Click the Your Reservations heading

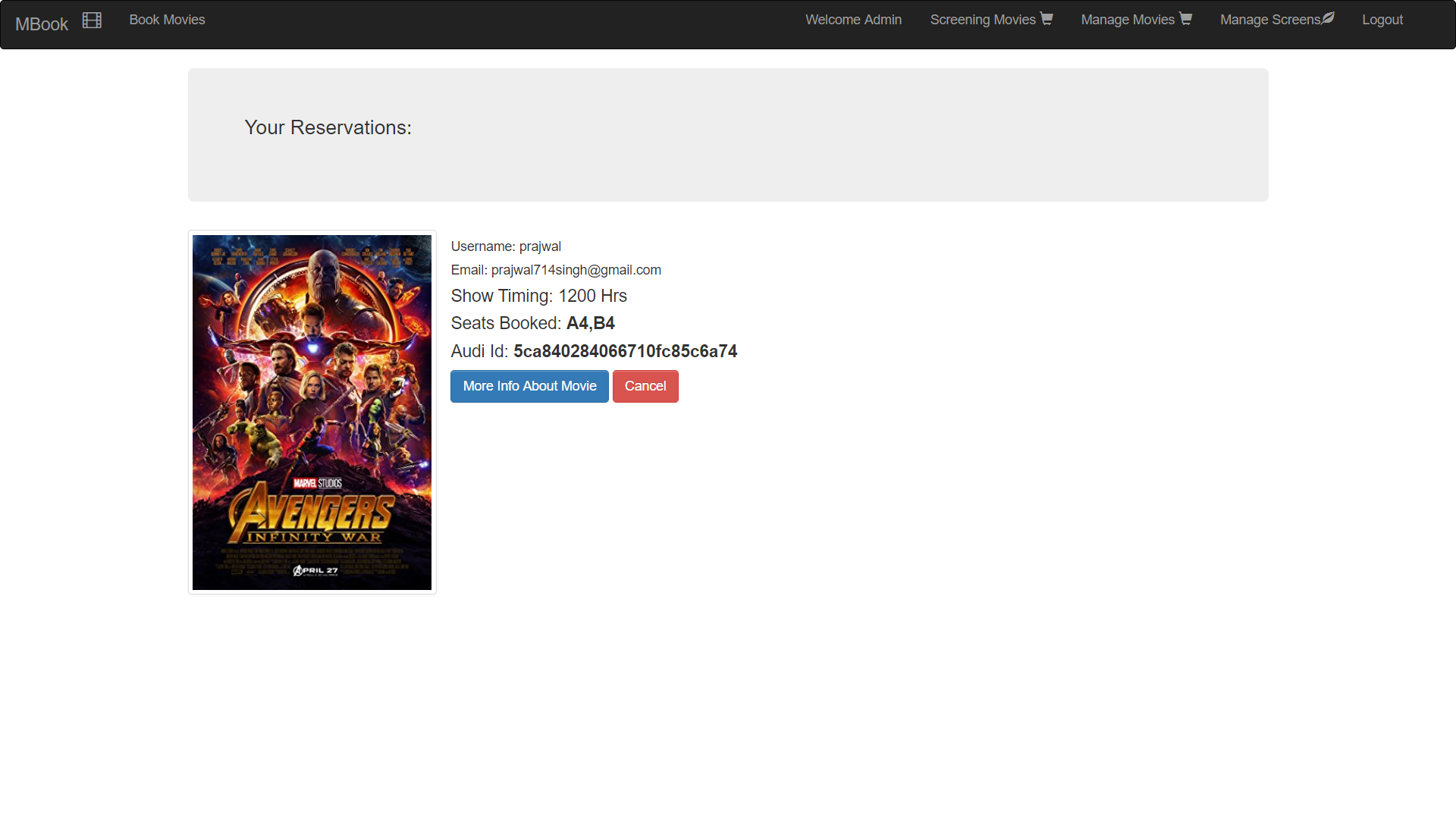coord(328,127)
